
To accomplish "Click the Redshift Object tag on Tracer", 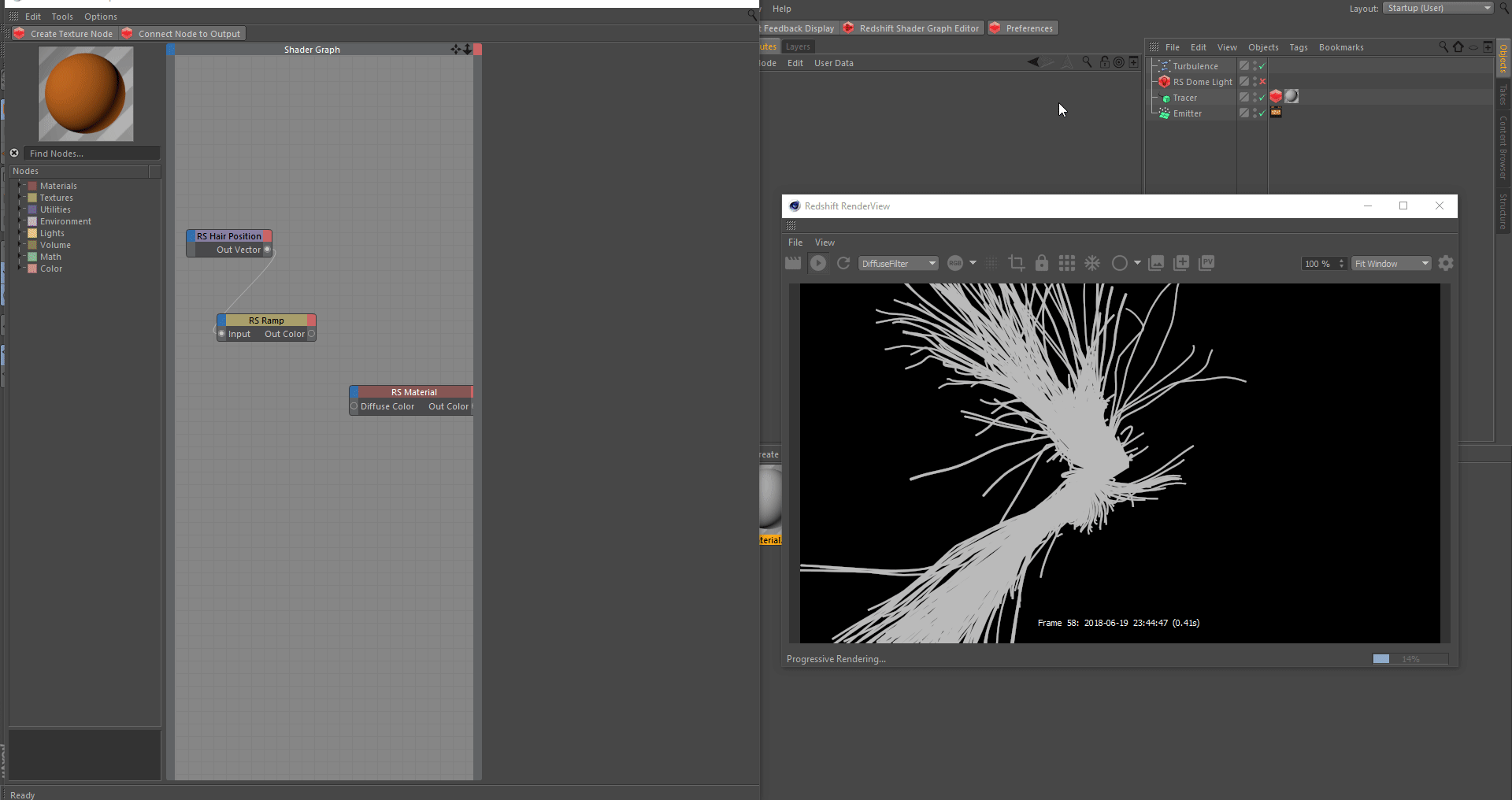I will tap(1276, 96).
